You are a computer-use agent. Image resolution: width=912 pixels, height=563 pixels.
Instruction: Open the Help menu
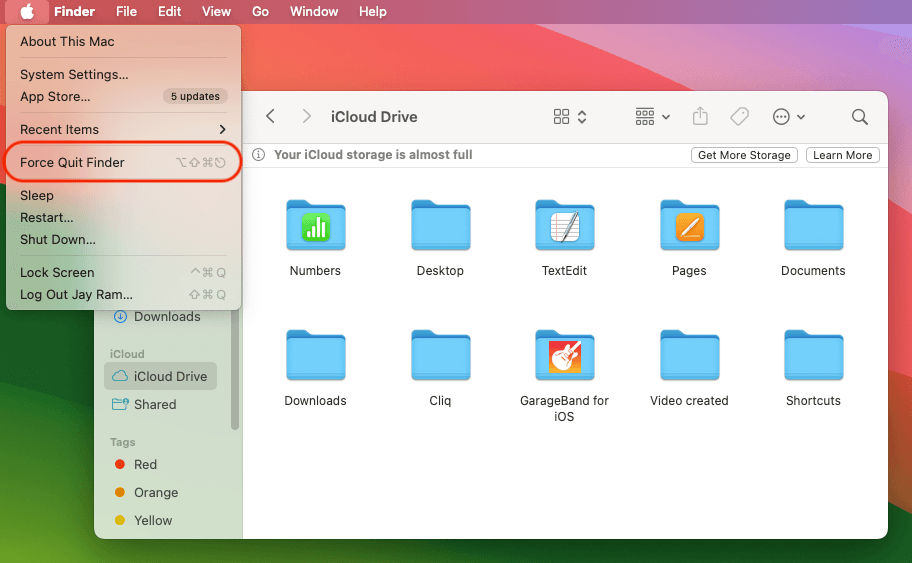[x=372, y=11]
